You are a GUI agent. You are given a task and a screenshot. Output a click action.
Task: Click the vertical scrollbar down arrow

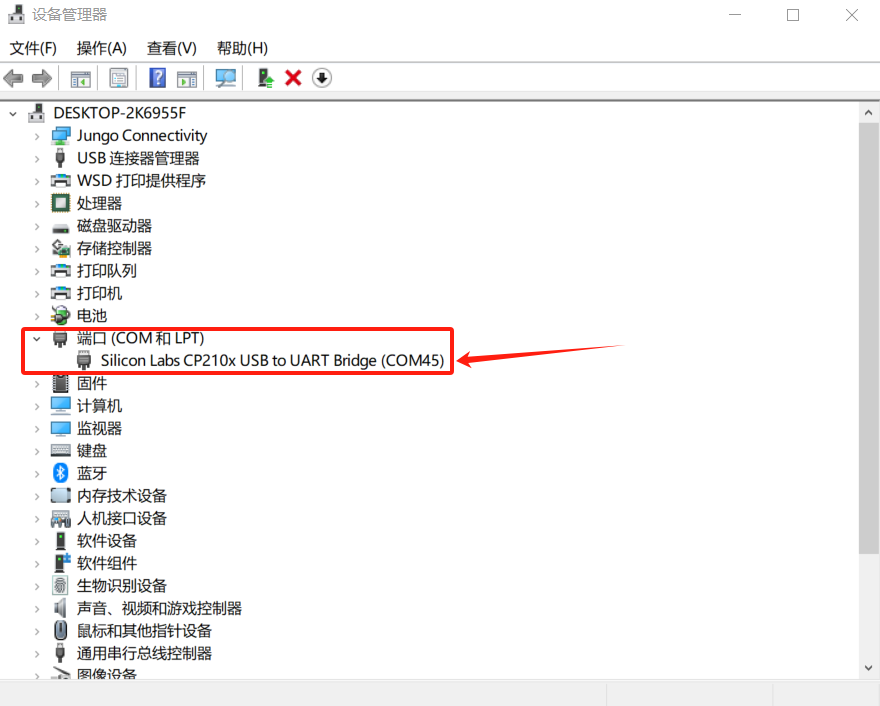coord(868,667)
